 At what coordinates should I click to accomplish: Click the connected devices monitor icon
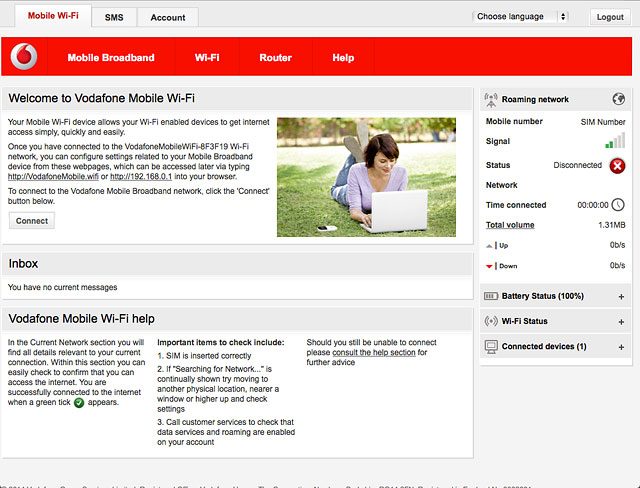[x=491, y=346]
